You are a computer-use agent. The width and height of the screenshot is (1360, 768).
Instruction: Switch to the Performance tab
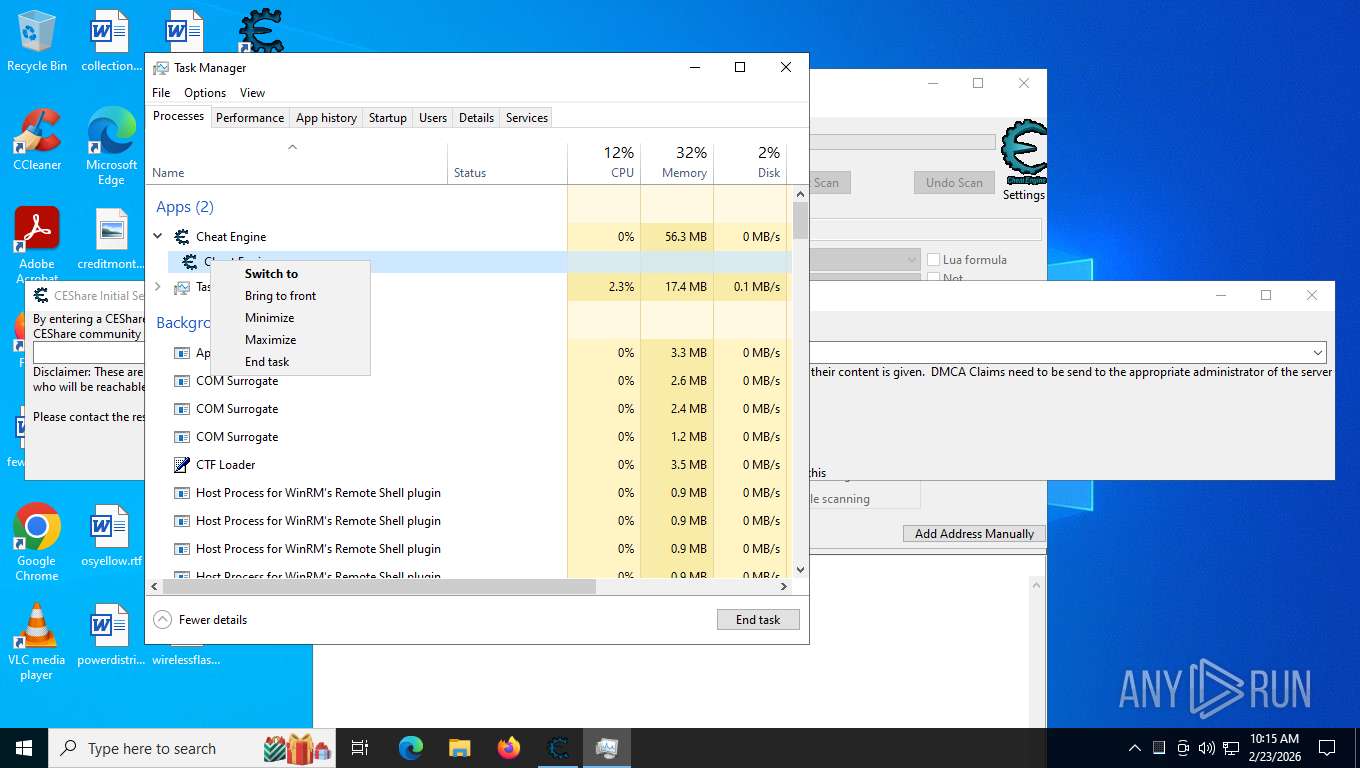(x=250, y=118)
